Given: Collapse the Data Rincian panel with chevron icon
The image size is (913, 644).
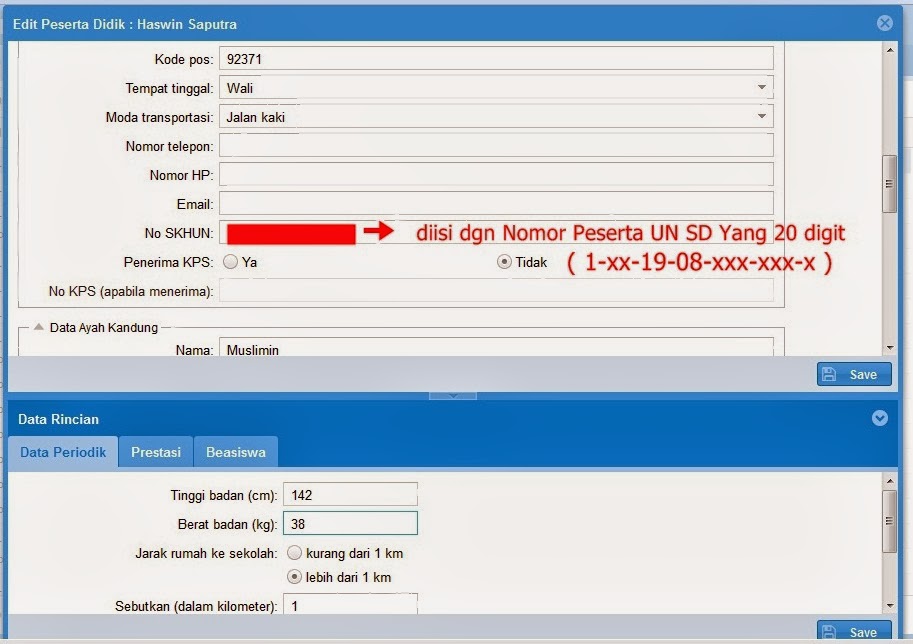Looking at the screenshot, I should click(x=880, y=418).
